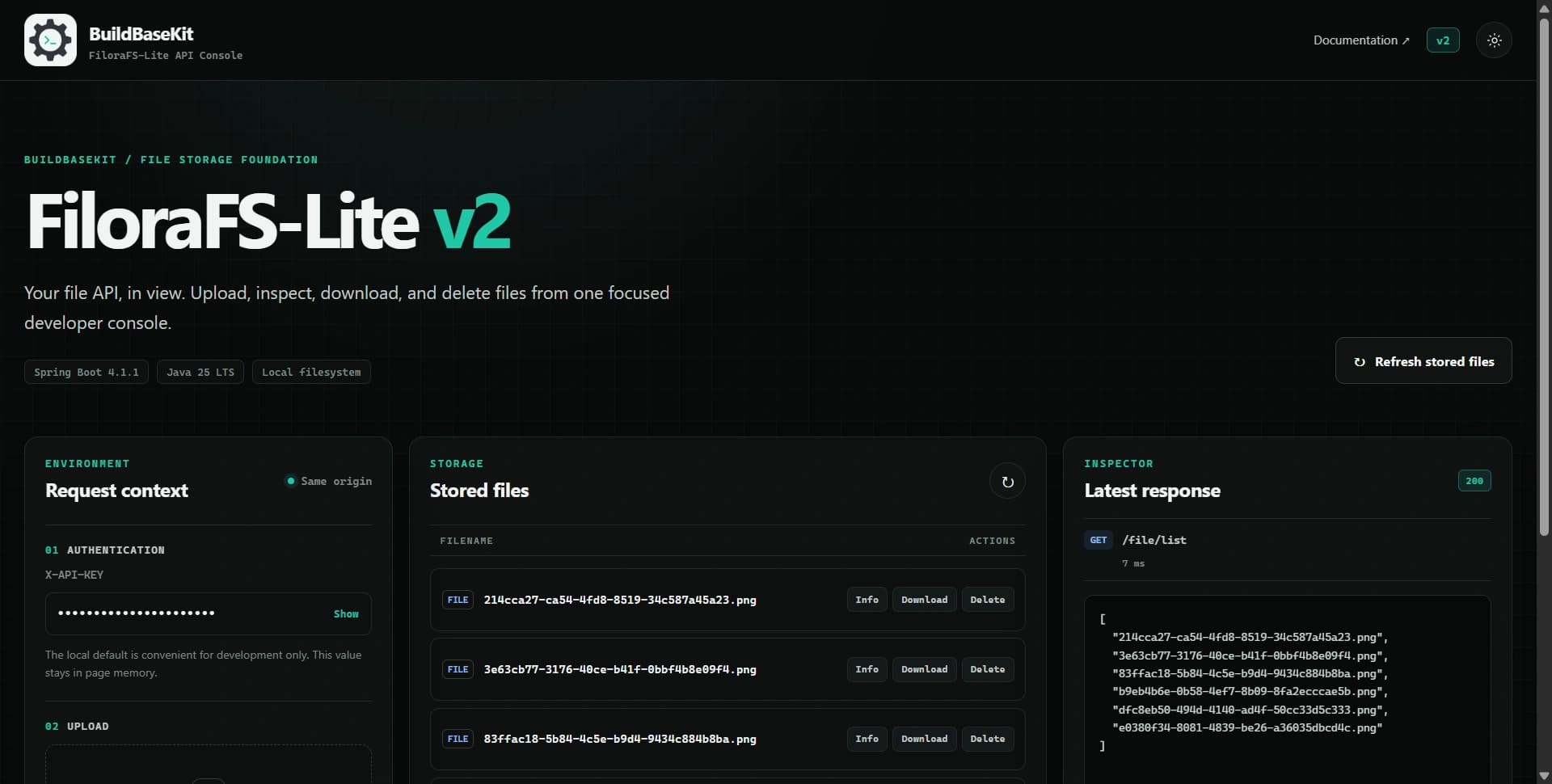The width and height of the screenshot is (1552, 784).
Task: Open the Documentation link
Action: [x=1361, y=40]
